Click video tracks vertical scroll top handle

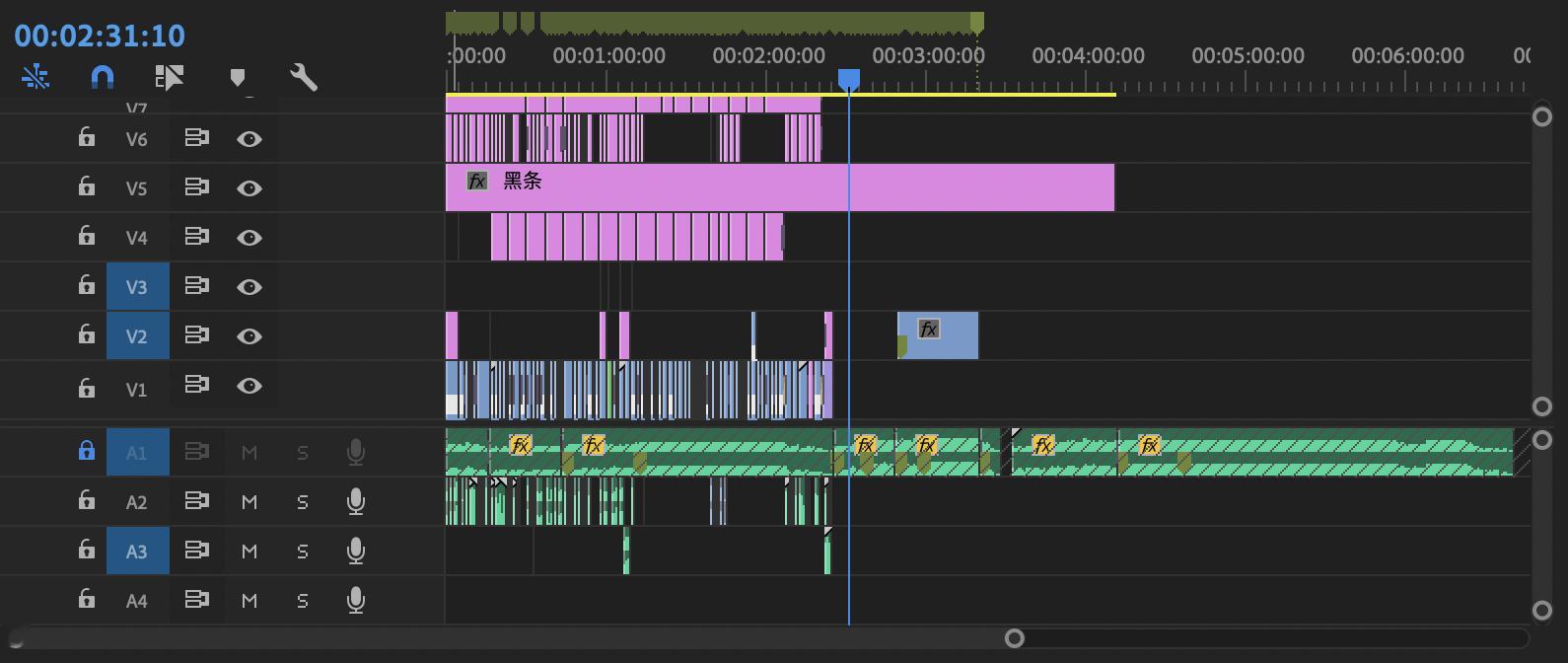[x=1542, y=116]
